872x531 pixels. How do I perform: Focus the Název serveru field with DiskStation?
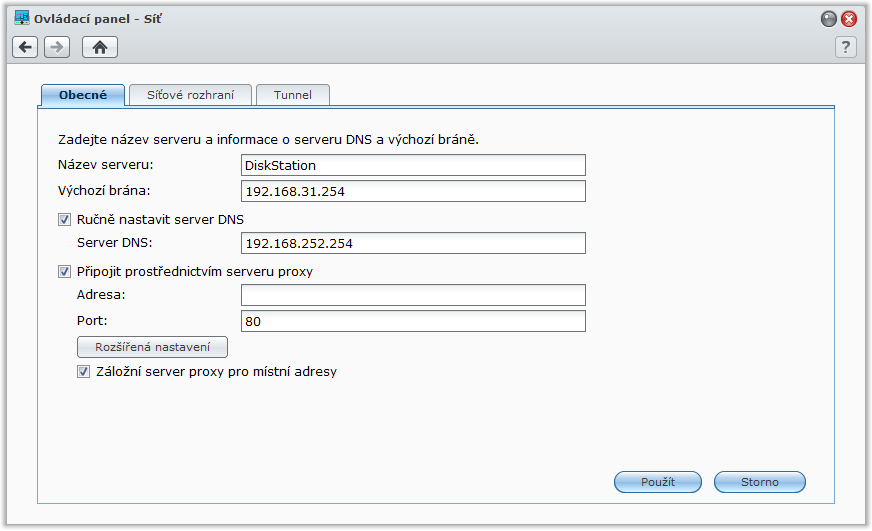click(413, 165)
